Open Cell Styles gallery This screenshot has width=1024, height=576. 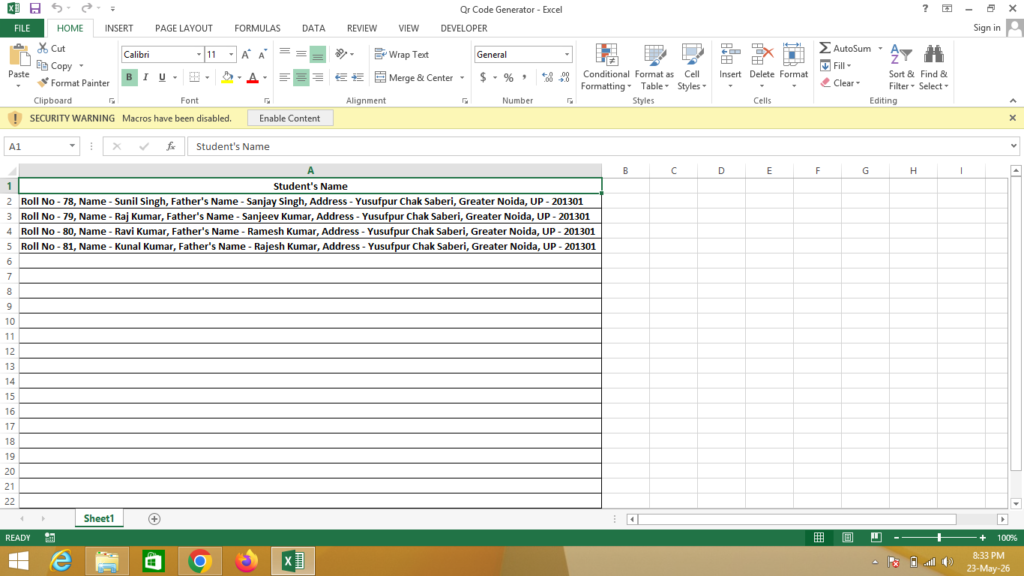tap(692, 67)
